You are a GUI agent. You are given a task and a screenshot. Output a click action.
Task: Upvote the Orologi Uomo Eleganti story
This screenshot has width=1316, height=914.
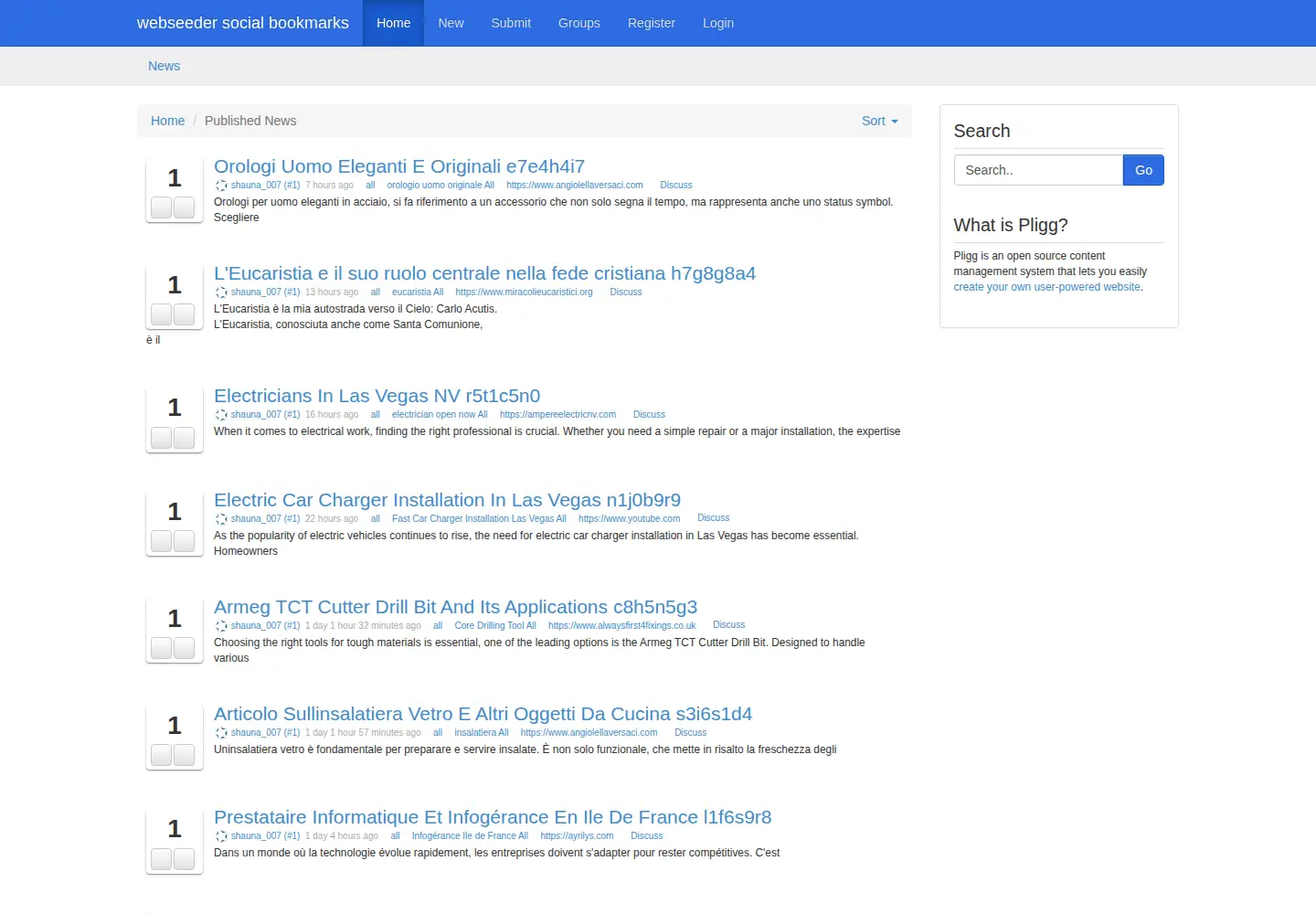[x=162, y=207]
